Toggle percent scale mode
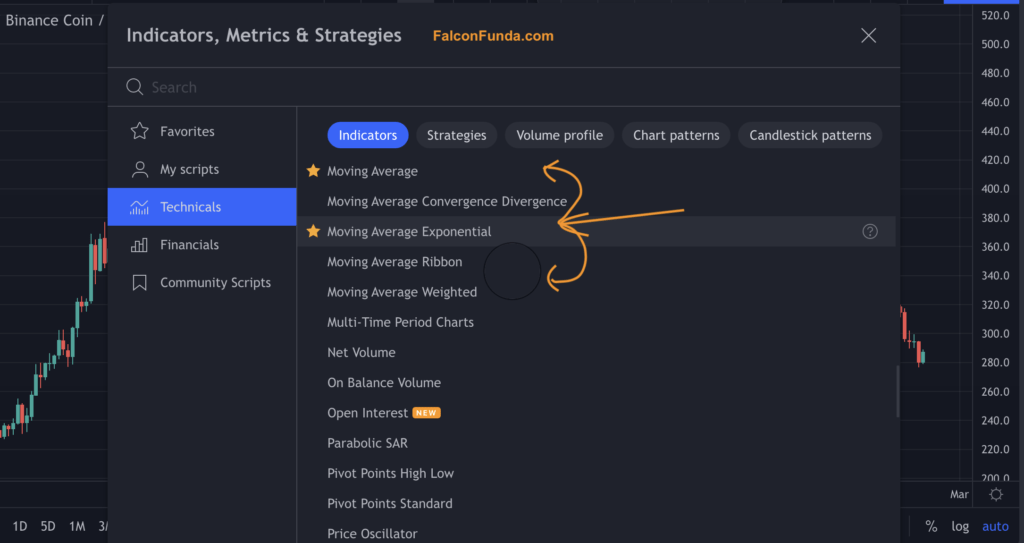Image resolution: width=1024 pixels, height=543 pixels. pyautogui.click(x=931, y=526)
